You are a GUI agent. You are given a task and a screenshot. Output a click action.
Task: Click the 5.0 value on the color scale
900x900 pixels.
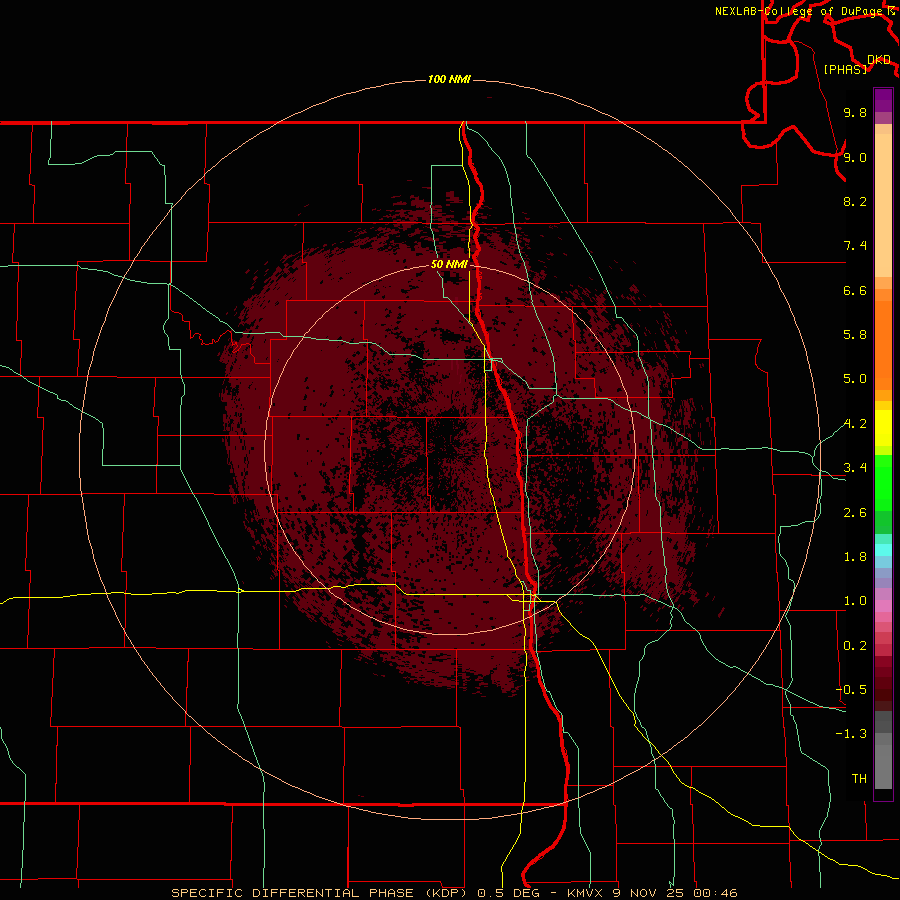855,379
